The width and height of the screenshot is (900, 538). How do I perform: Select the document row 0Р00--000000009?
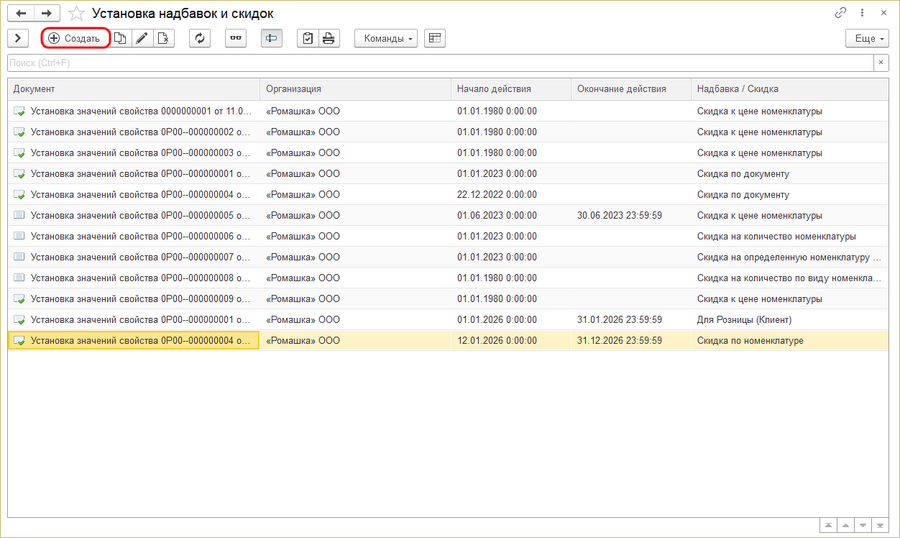tap(448, 299)
